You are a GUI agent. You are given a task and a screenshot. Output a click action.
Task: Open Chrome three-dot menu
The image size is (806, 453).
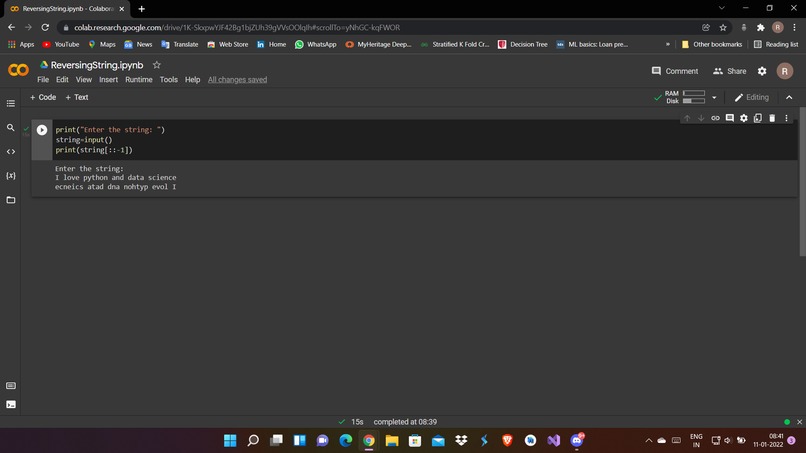point(794,27)
